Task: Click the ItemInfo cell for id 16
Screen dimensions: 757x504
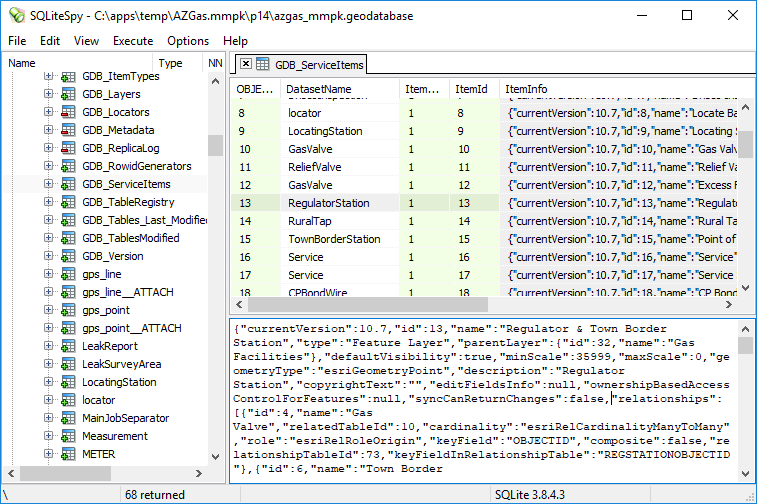Action: pyautogui.click(x=619, y=257)
